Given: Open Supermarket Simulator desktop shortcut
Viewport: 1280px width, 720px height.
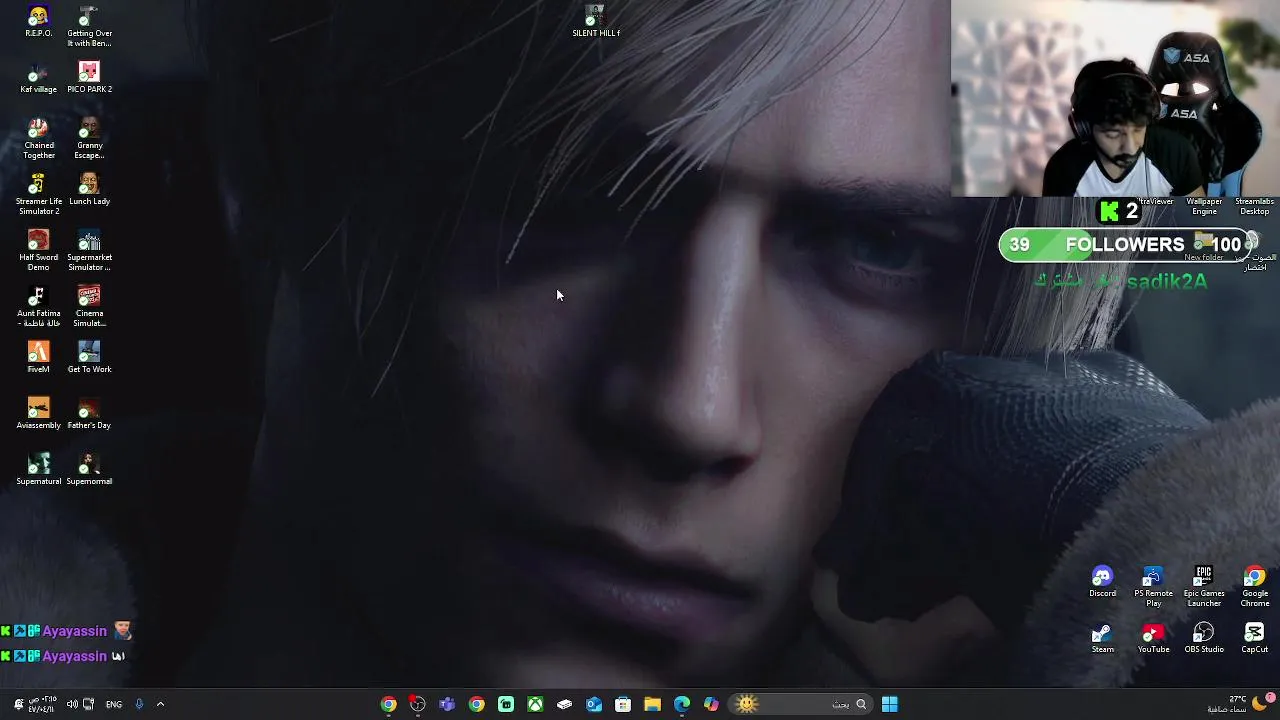Looking at the screenshot, I should point(89,250).
